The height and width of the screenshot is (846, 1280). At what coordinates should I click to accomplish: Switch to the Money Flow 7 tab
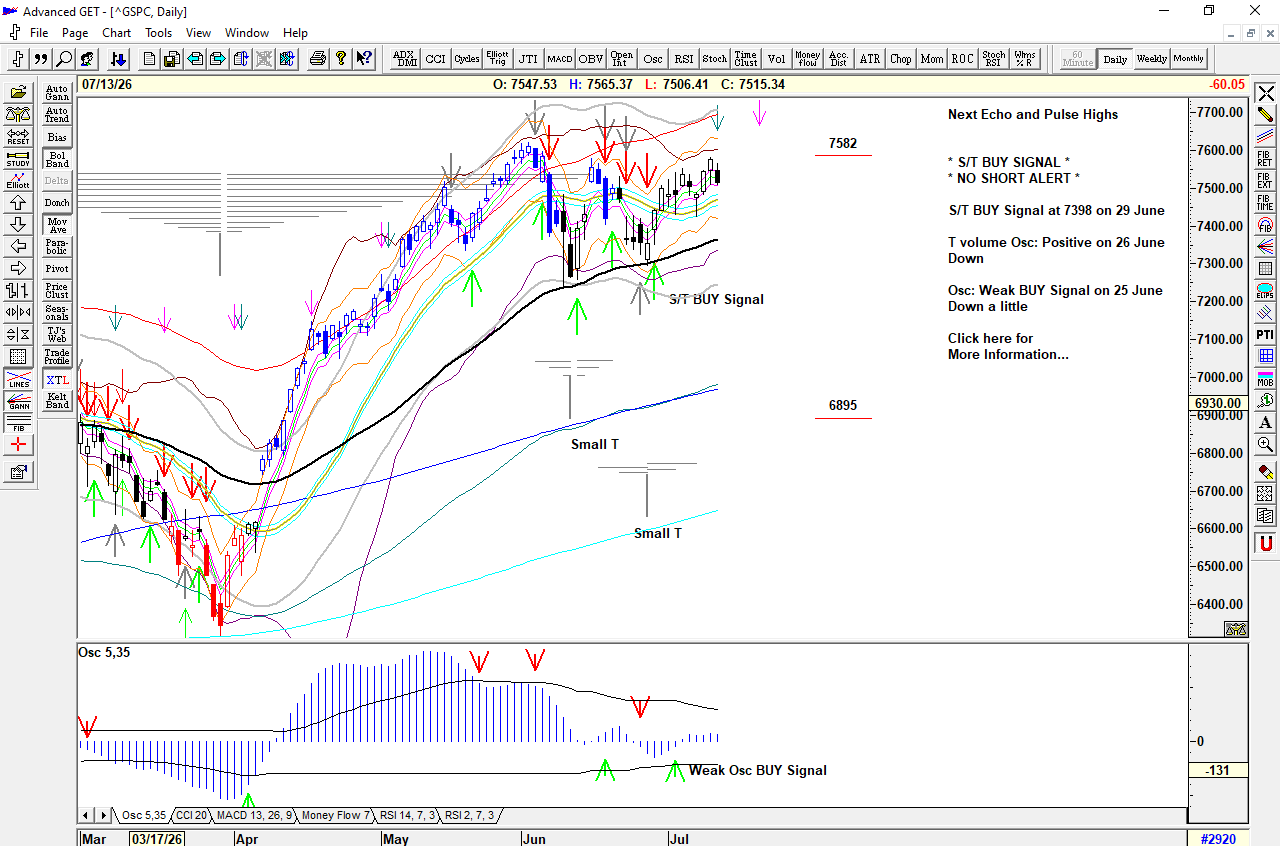point(335,815)
